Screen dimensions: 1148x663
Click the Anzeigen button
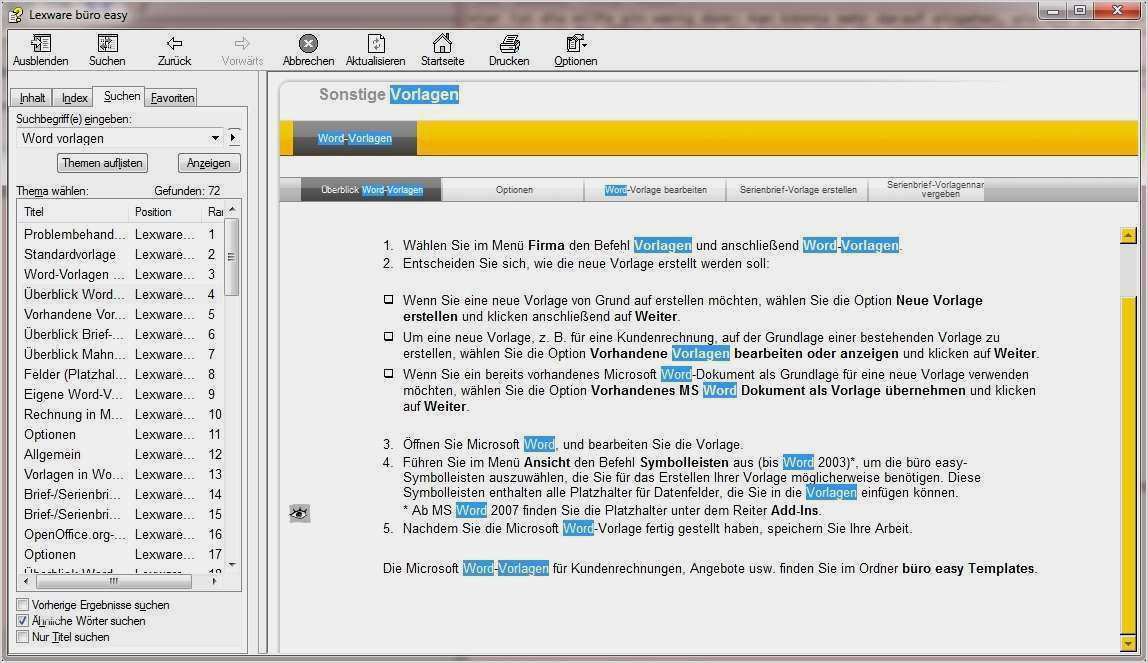tap(209, 163)
